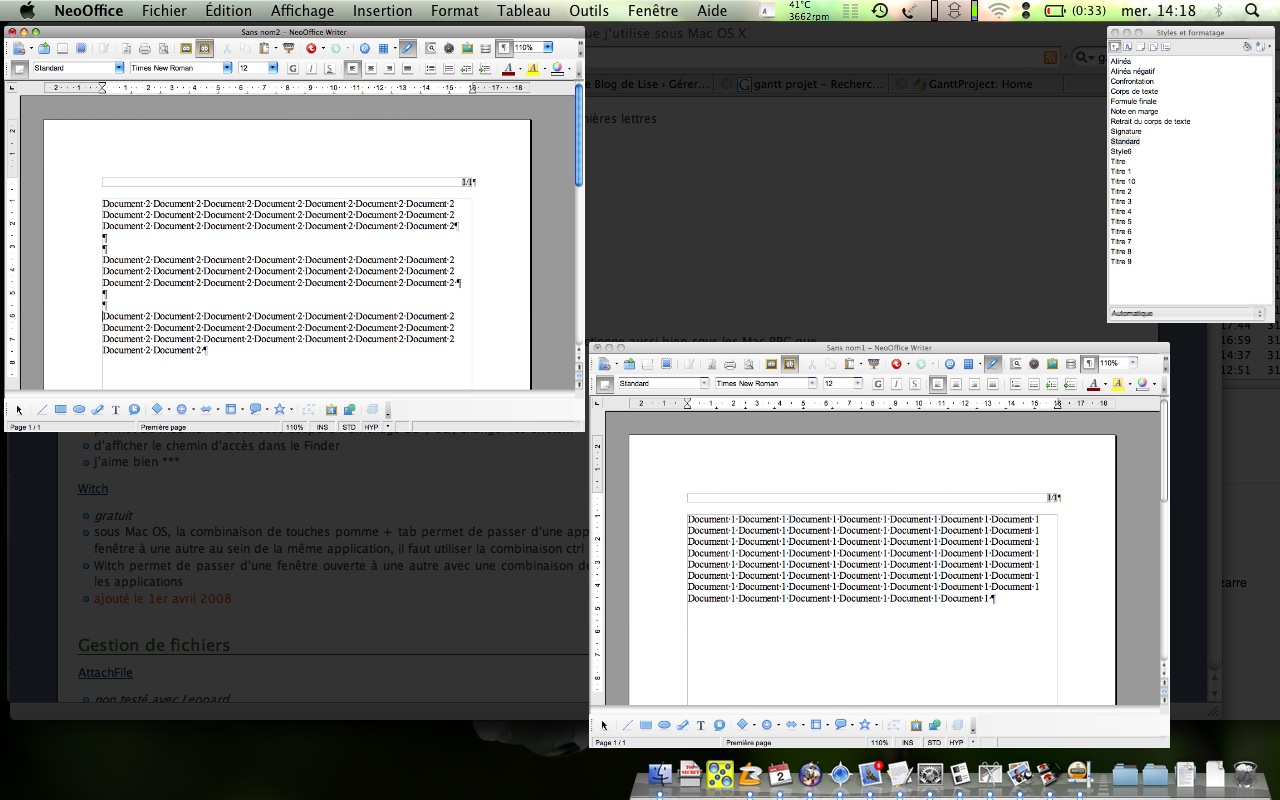Select the Text tool in Sans nom1 drawing toolbar

click(x=700, y=725)
